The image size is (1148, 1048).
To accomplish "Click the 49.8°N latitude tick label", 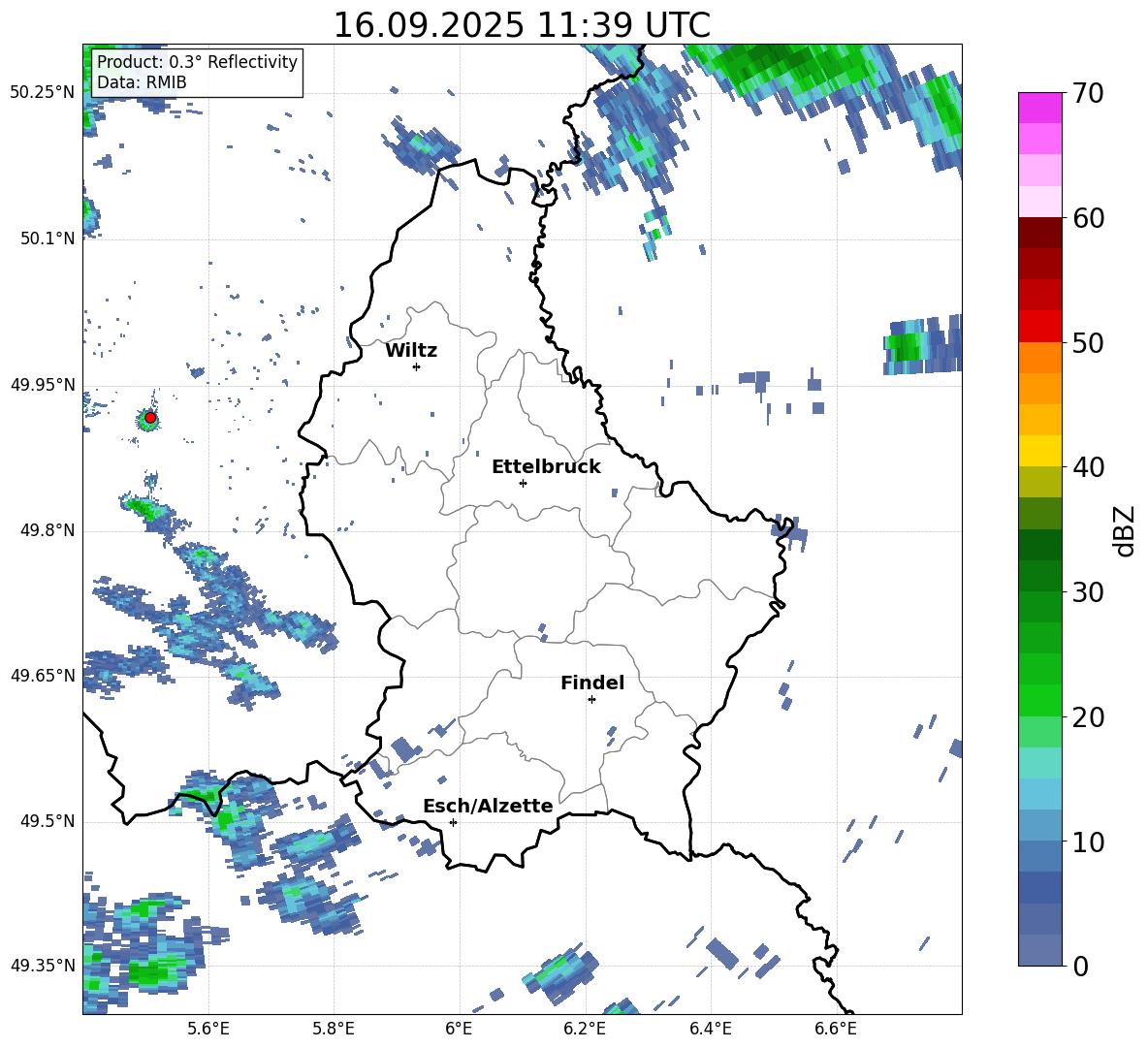I will tap(48, 530).
